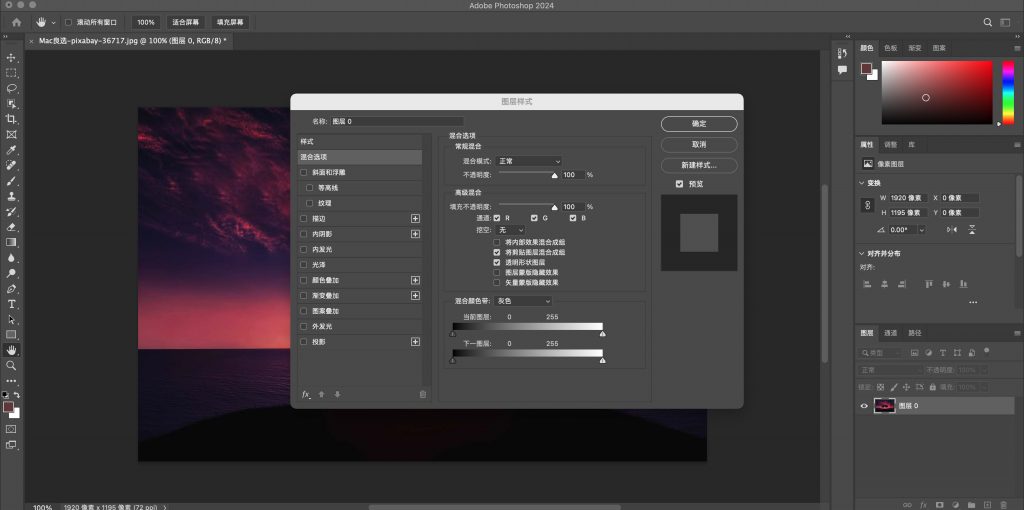Screen dimensions: 1024x510
Task: Select the Eyedropper tool
Action: [11, 150]
